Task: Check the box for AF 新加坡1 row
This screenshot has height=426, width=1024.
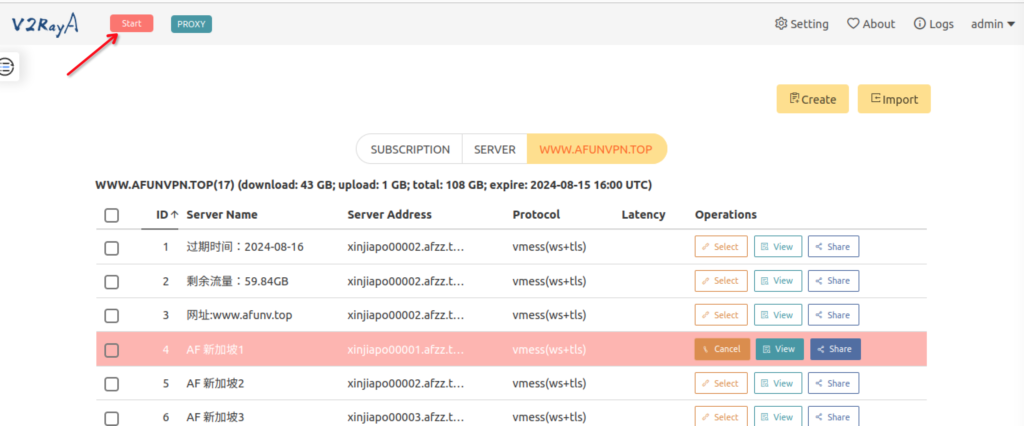Action: 111,350
